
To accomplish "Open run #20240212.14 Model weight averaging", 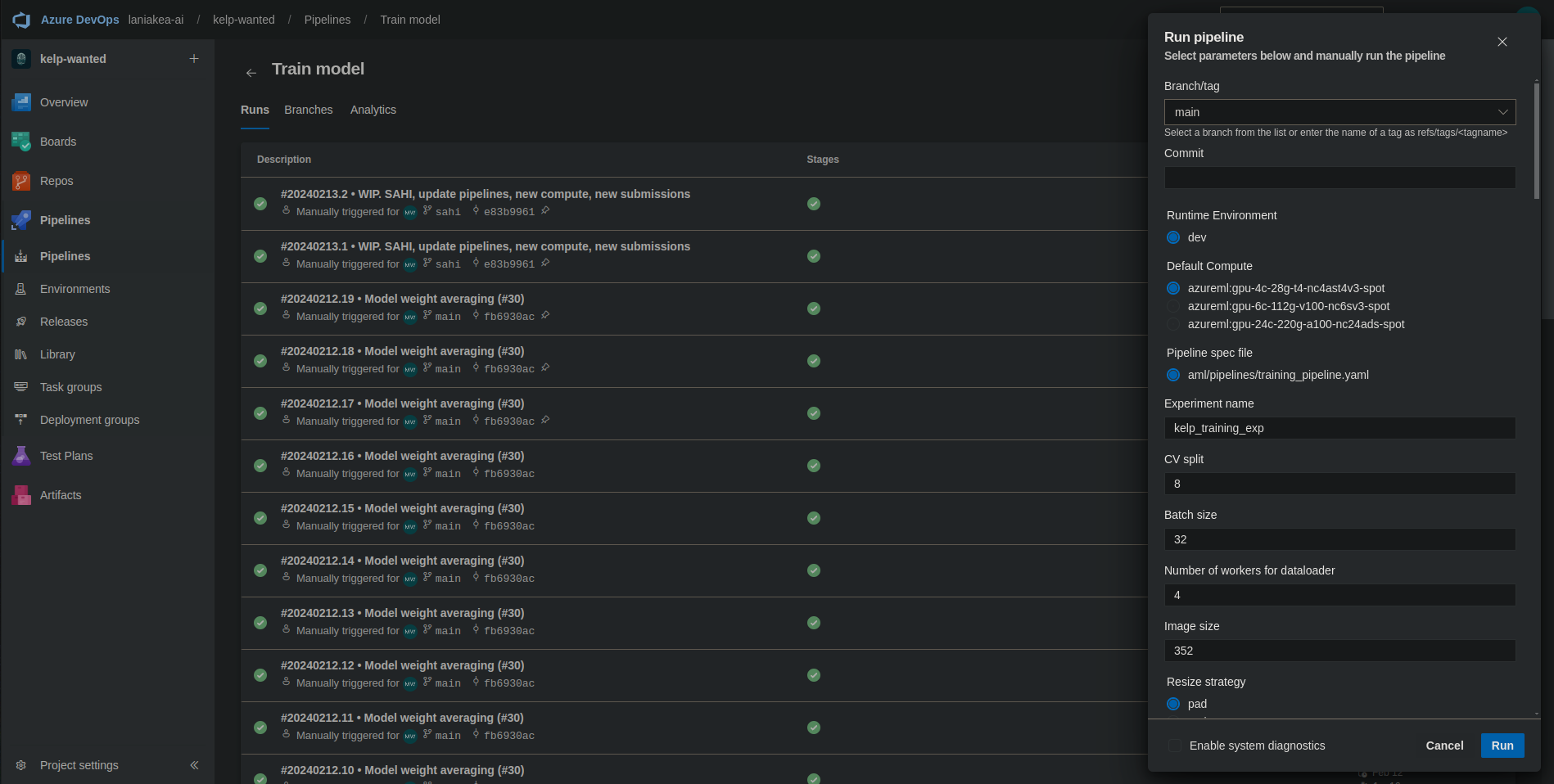I will tap(403, 561).
